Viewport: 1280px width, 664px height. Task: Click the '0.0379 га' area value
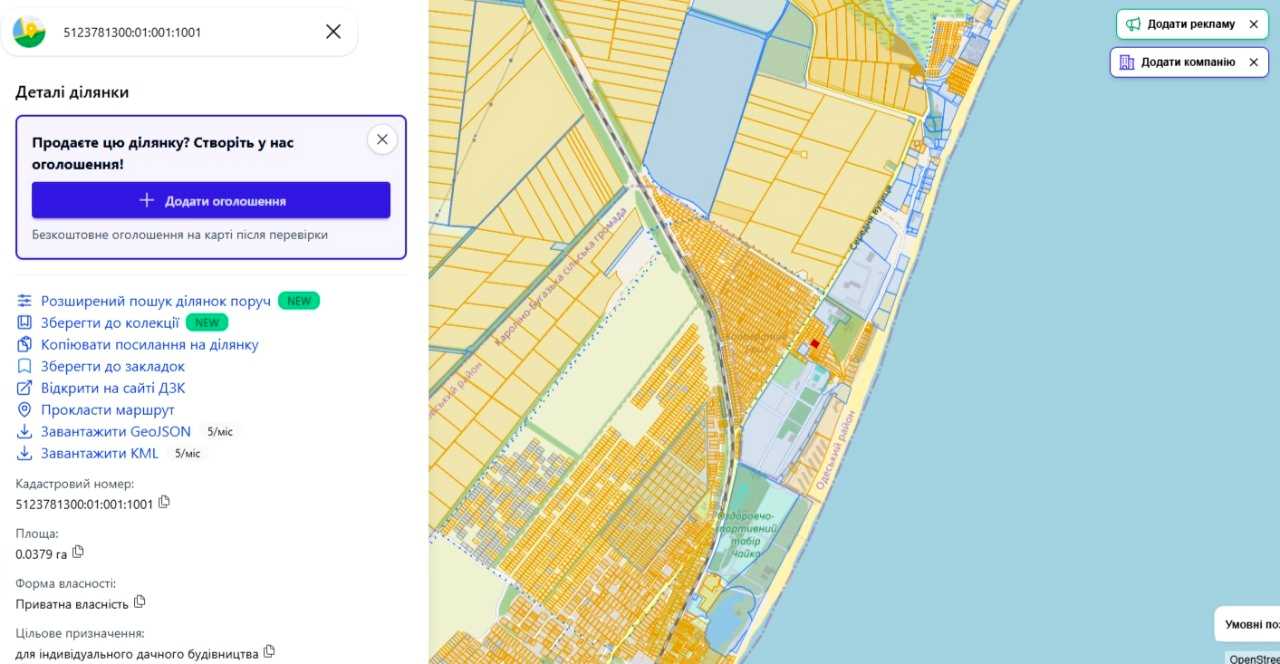42,554
